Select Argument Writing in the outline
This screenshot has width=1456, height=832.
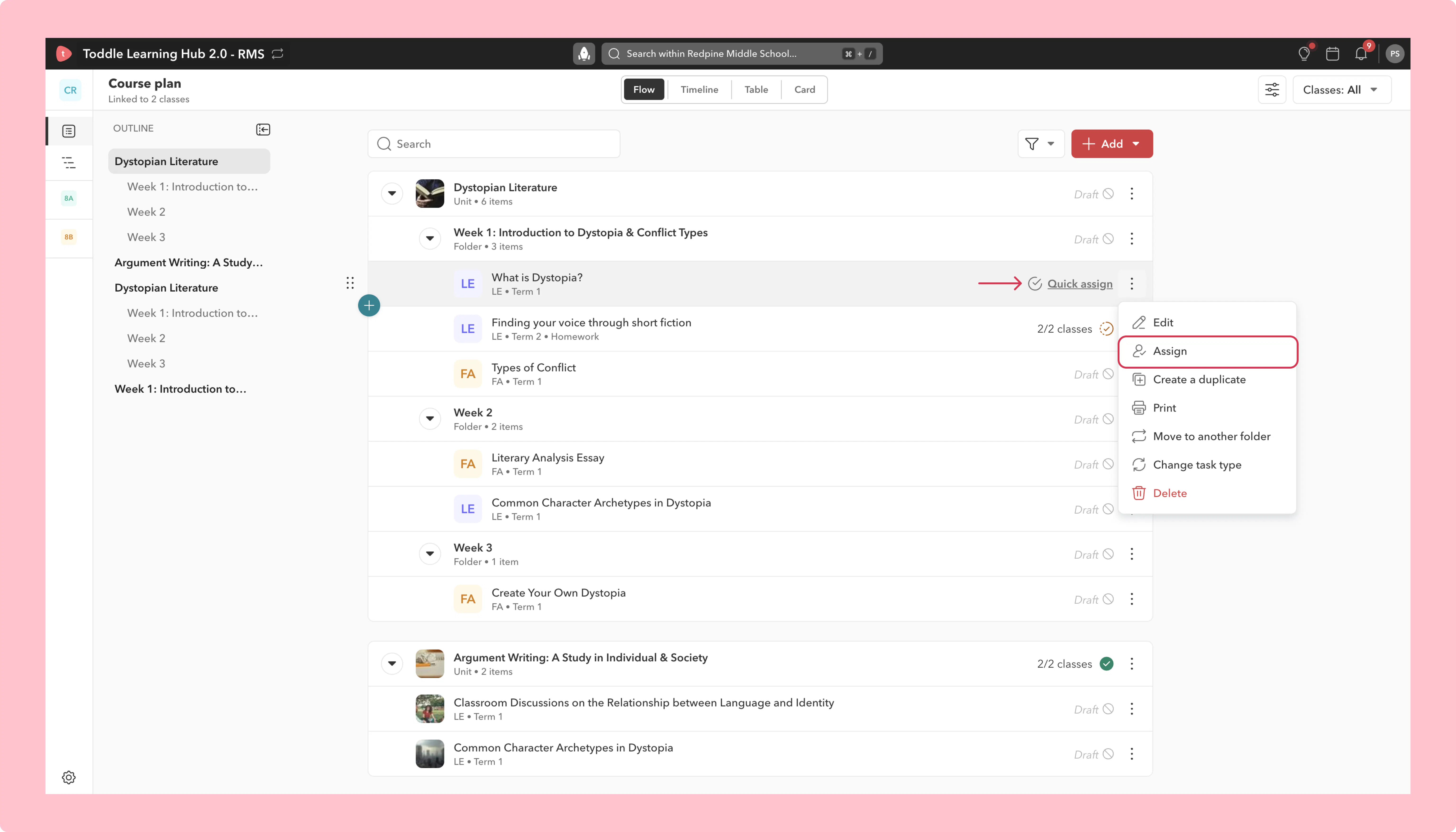click(x=189, y=263)
